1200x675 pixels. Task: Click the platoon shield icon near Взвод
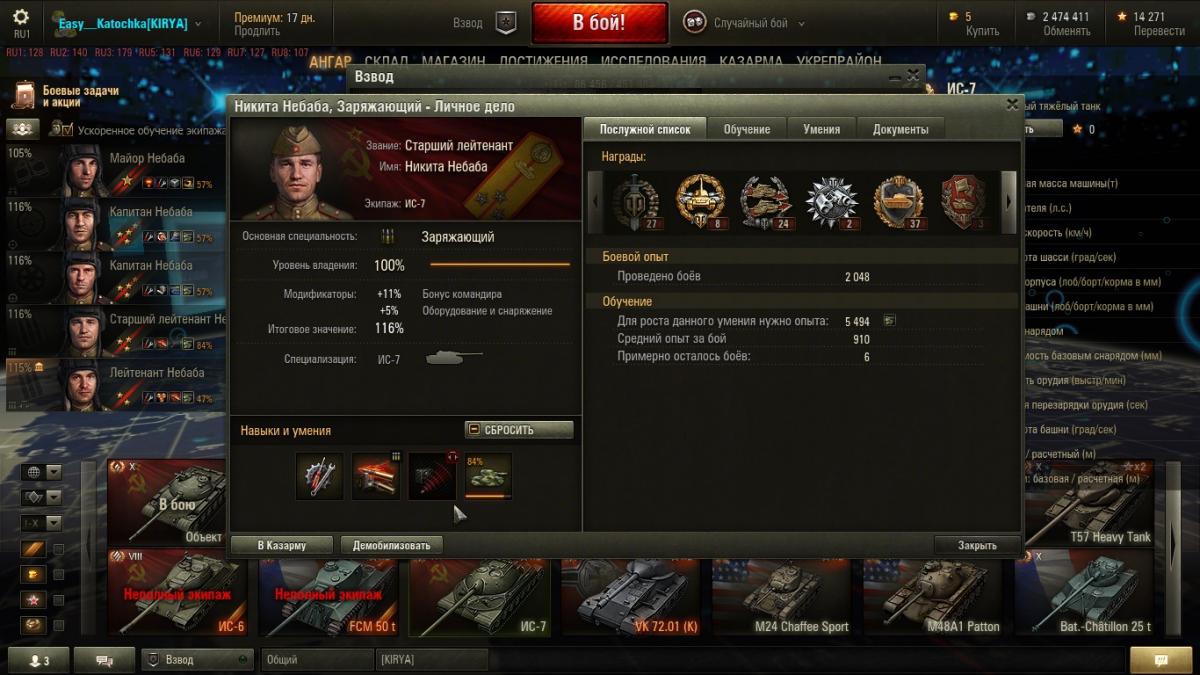click(507, 22)
